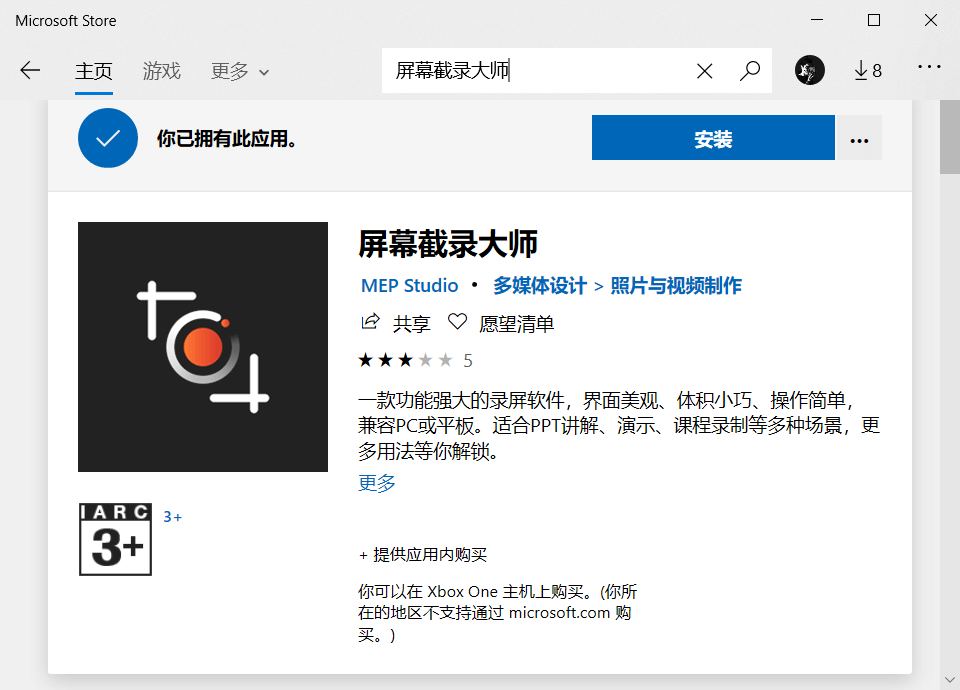The image size is (960, 690).
Task: Open the user account avatar
Action: click(809, 70)
